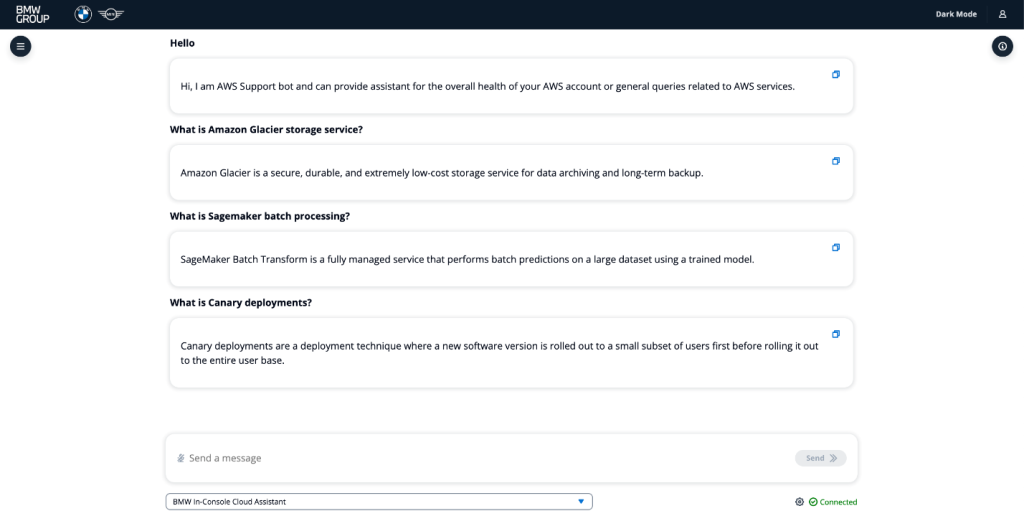The height and width of the screenshot is (516, 1024).
Task: Click the microphone icon in message box
Action: pos(181,458)
